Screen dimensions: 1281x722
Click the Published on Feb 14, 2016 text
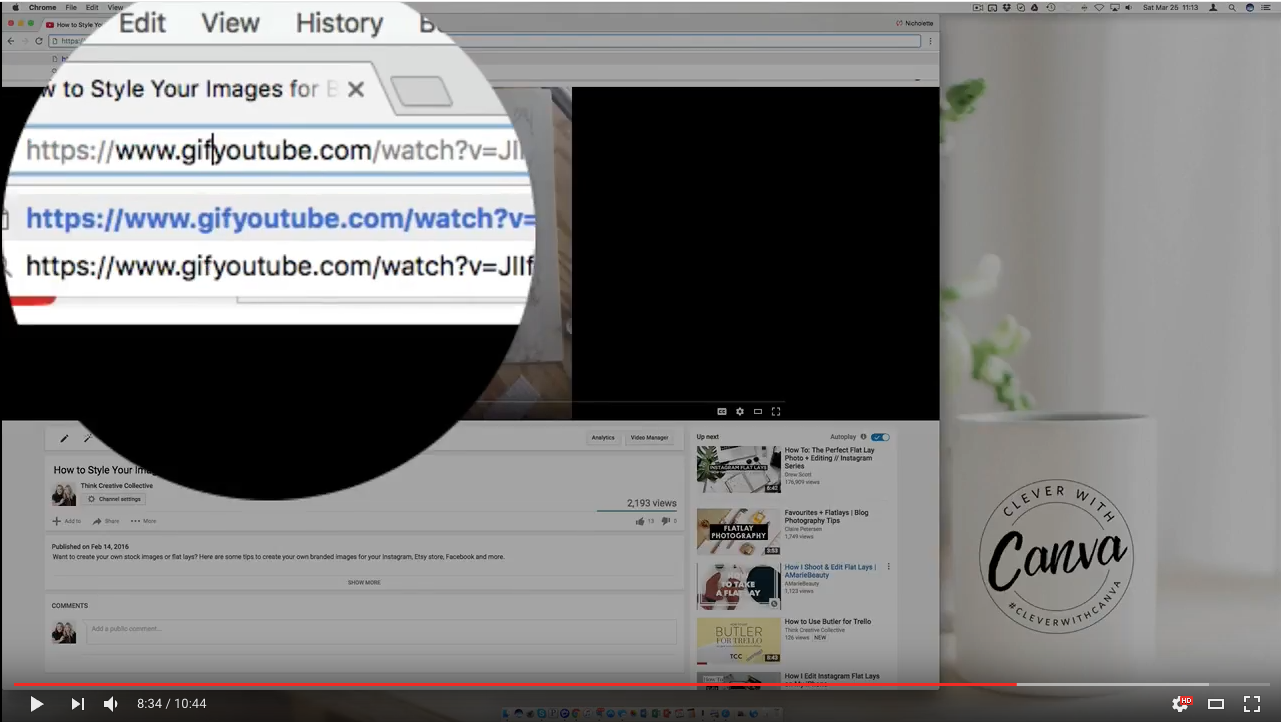click(x=91, y=547)
